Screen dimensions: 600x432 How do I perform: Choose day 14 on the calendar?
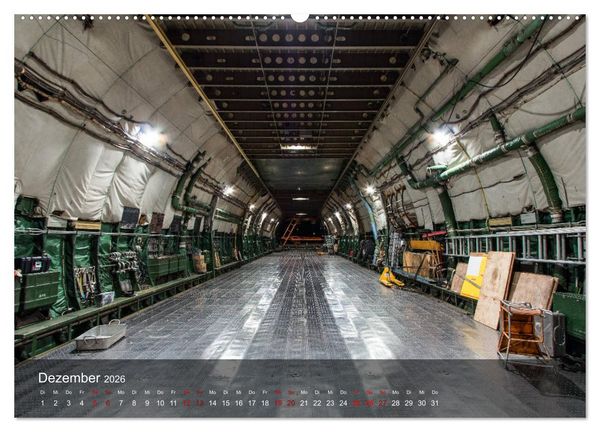pyautogui.click(x=213, y=403)
